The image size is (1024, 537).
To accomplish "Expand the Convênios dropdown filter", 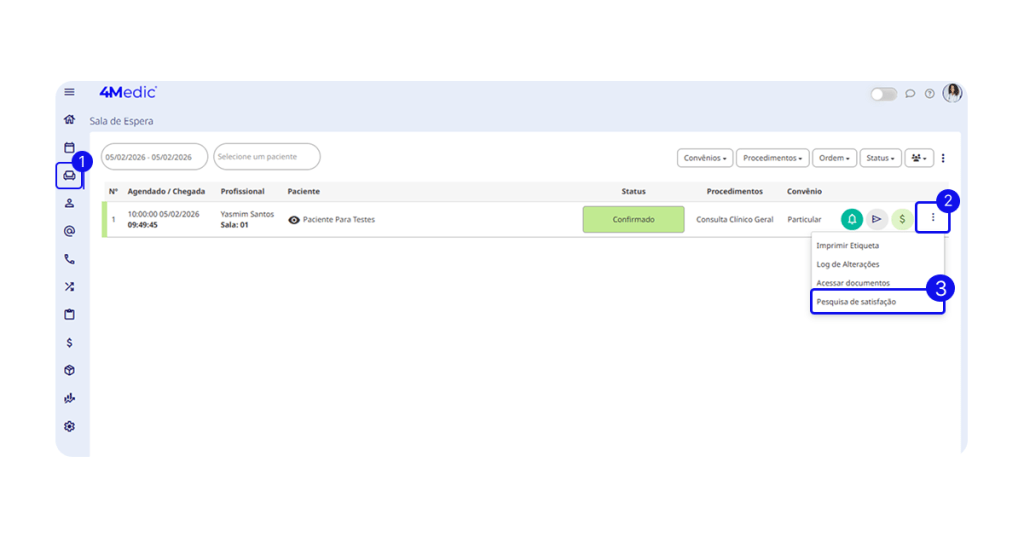I will 705,158.
